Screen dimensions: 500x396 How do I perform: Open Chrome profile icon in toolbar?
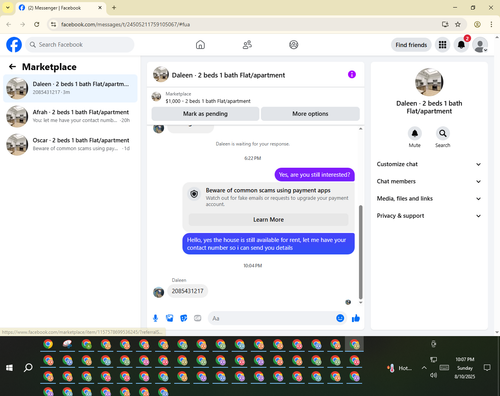point(477,24)
